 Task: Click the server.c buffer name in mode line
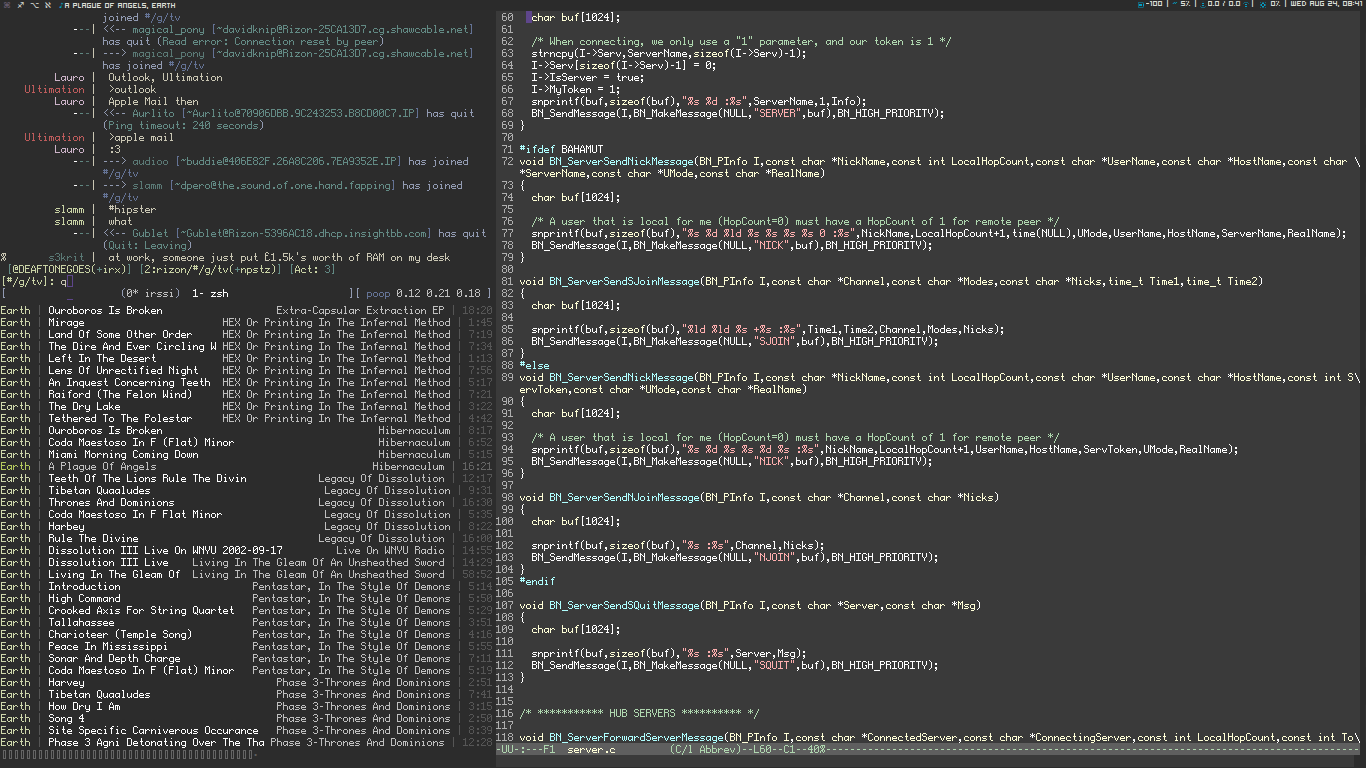(591, 750)
